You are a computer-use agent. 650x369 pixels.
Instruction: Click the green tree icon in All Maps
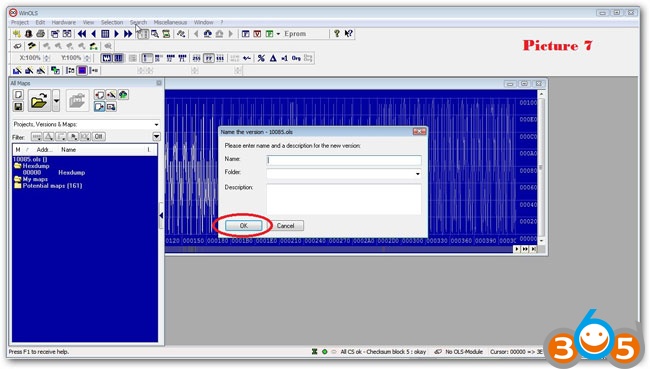[123, 95]
